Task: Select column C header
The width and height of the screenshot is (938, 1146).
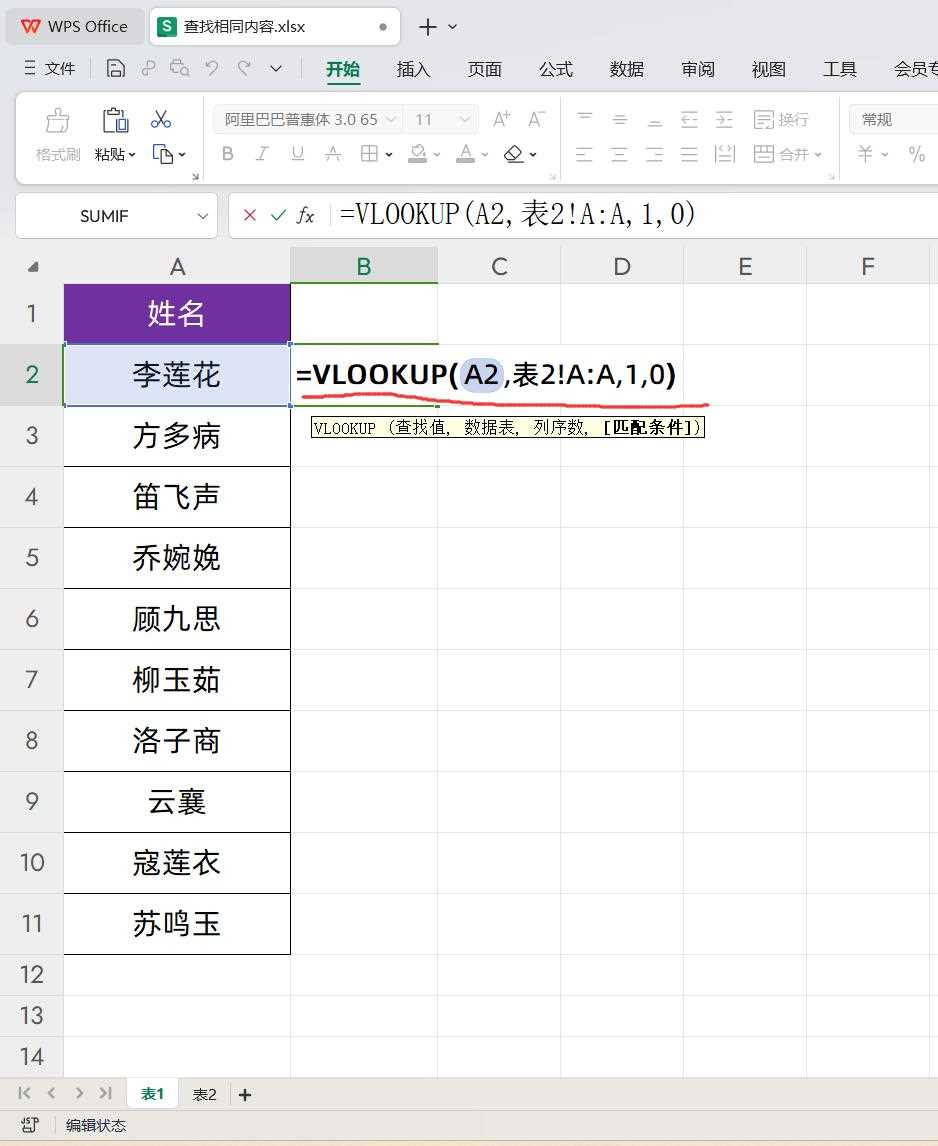Action: point(499,266)
